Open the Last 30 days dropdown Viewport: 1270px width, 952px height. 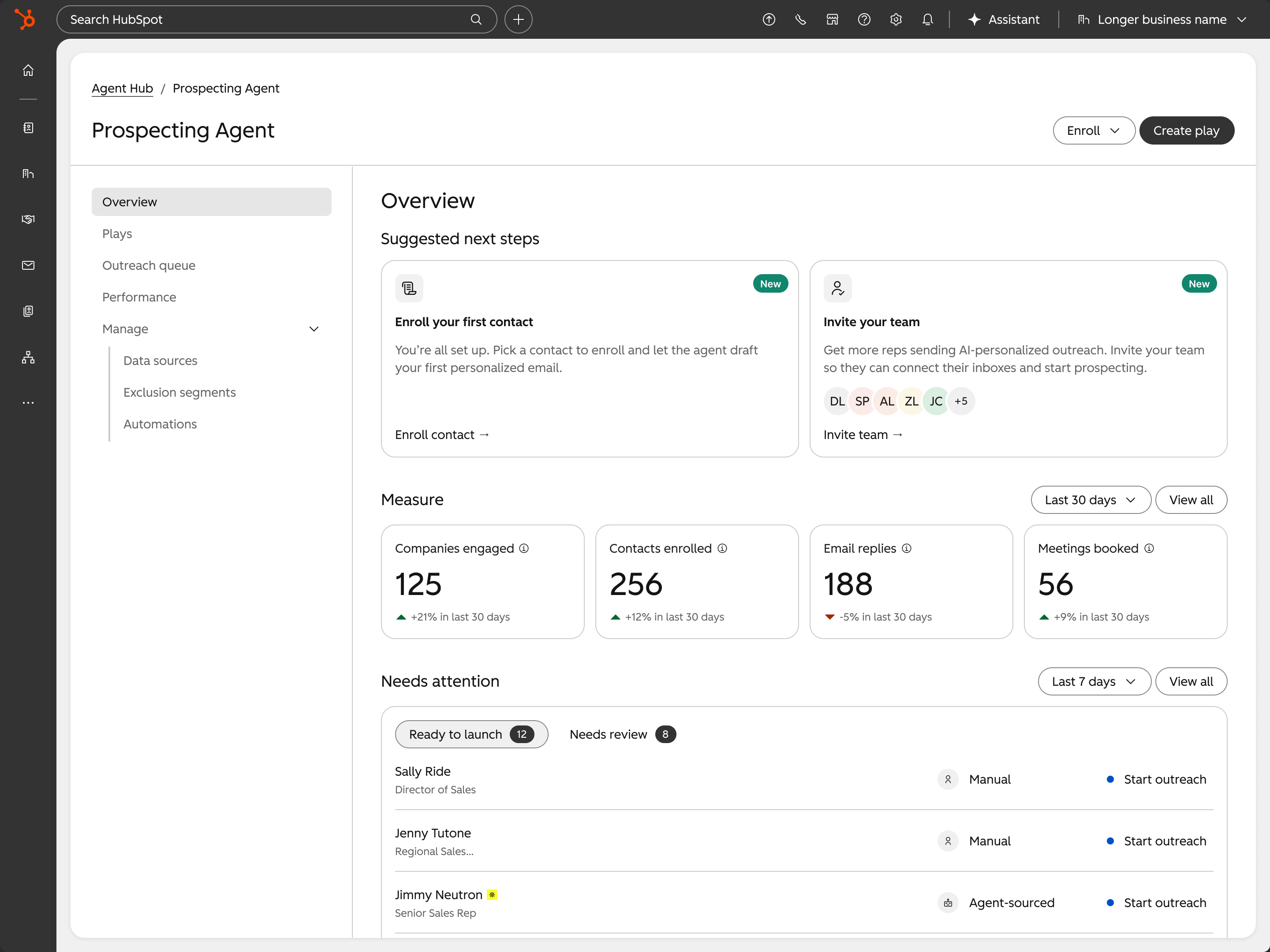1090,500
